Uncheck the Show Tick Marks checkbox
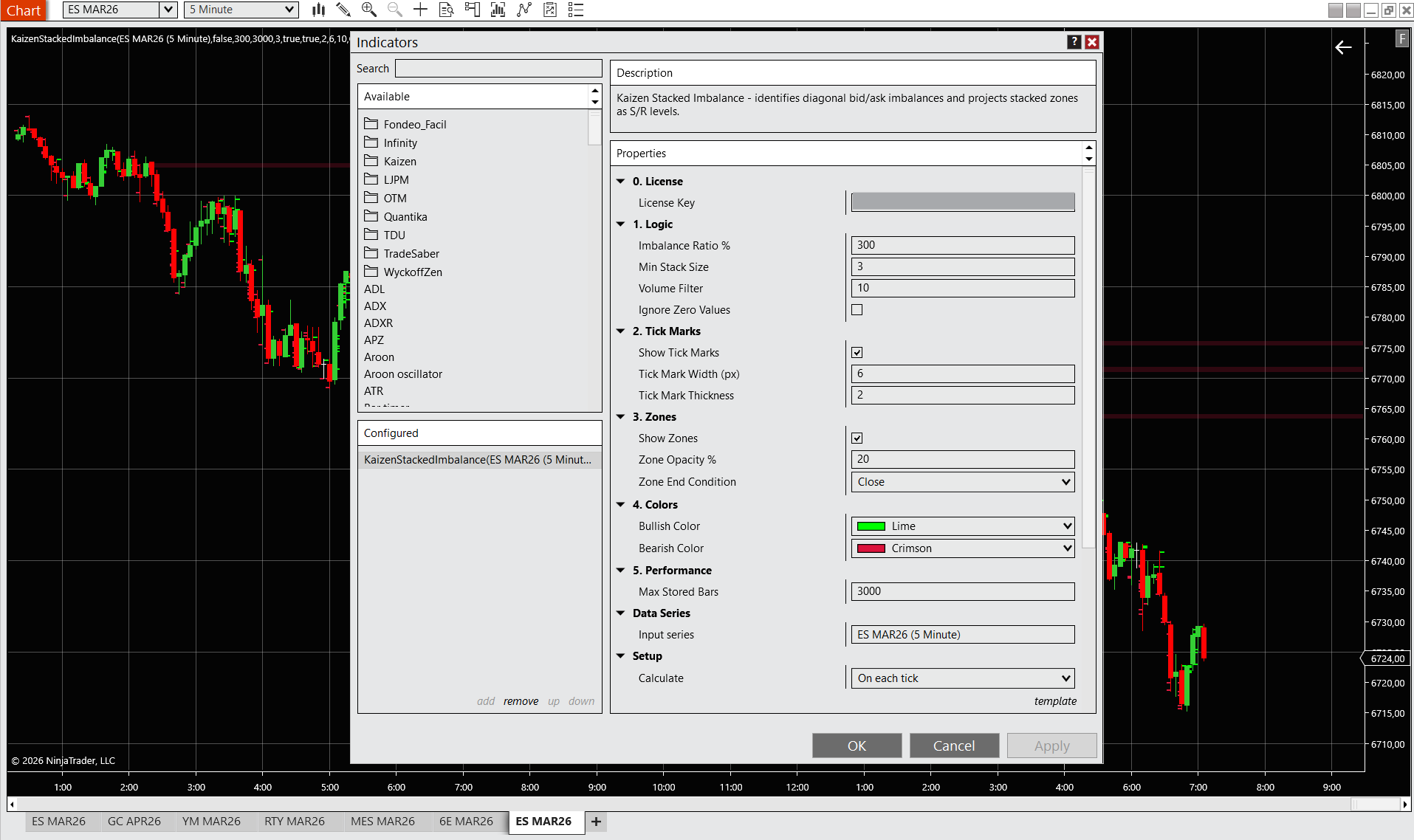The width and height of the screenshot is (1414, 840). (857, 353)
